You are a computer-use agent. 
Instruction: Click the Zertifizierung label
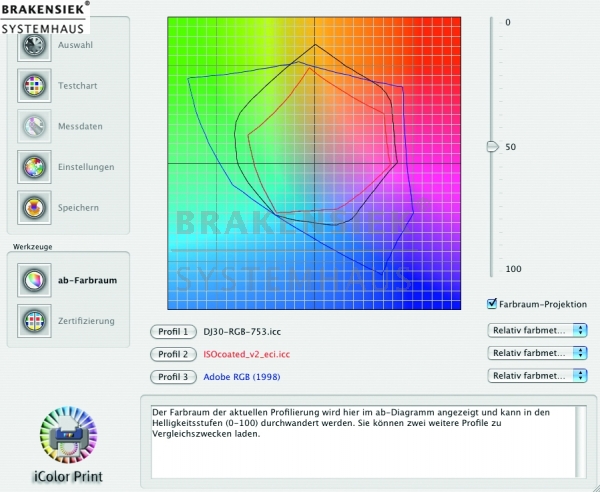coord(86,321)
